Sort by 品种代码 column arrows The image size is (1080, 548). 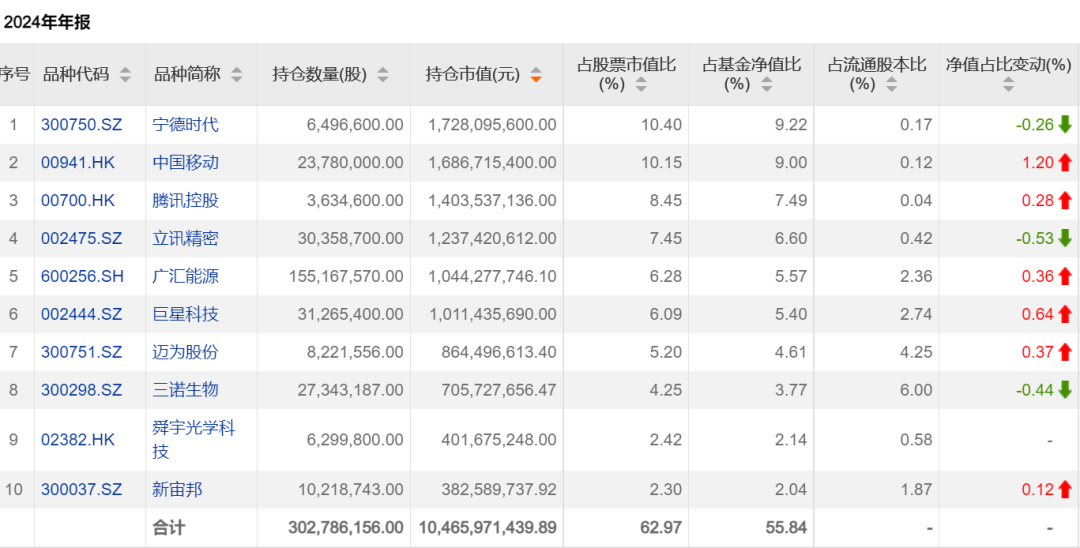(125, 75)
